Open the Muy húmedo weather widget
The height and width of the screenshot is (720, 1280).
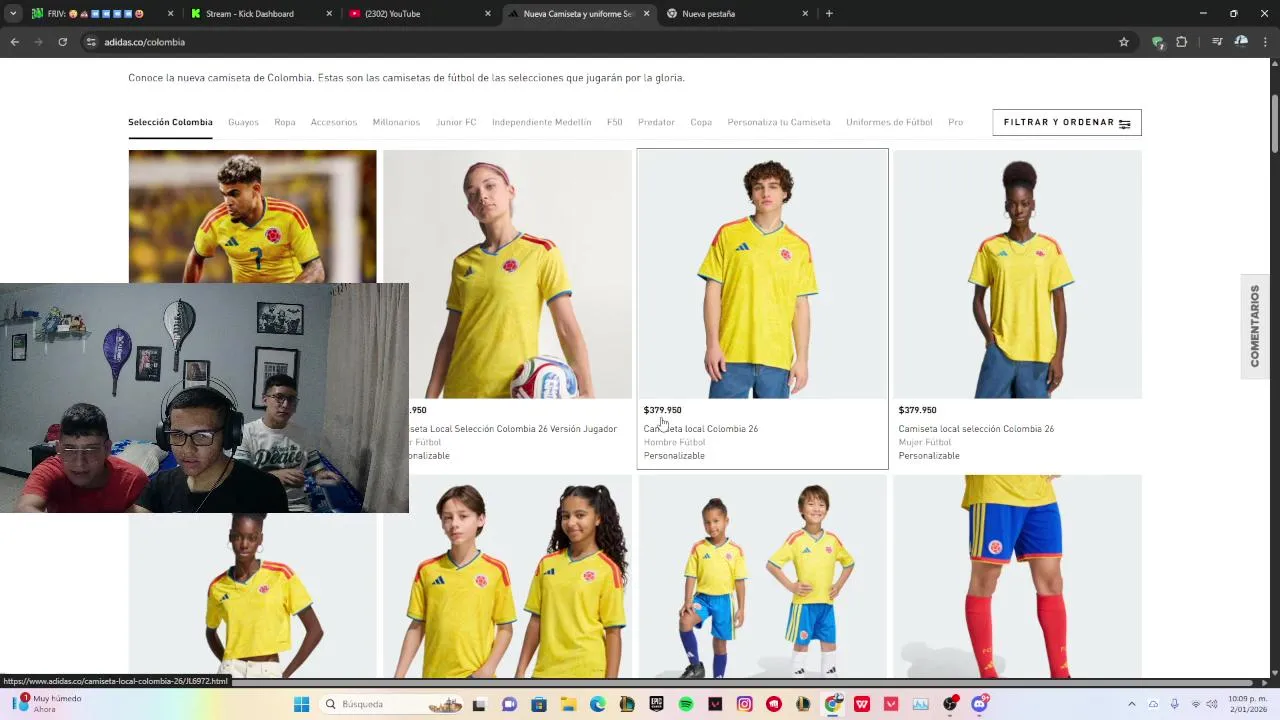point(48,704)
